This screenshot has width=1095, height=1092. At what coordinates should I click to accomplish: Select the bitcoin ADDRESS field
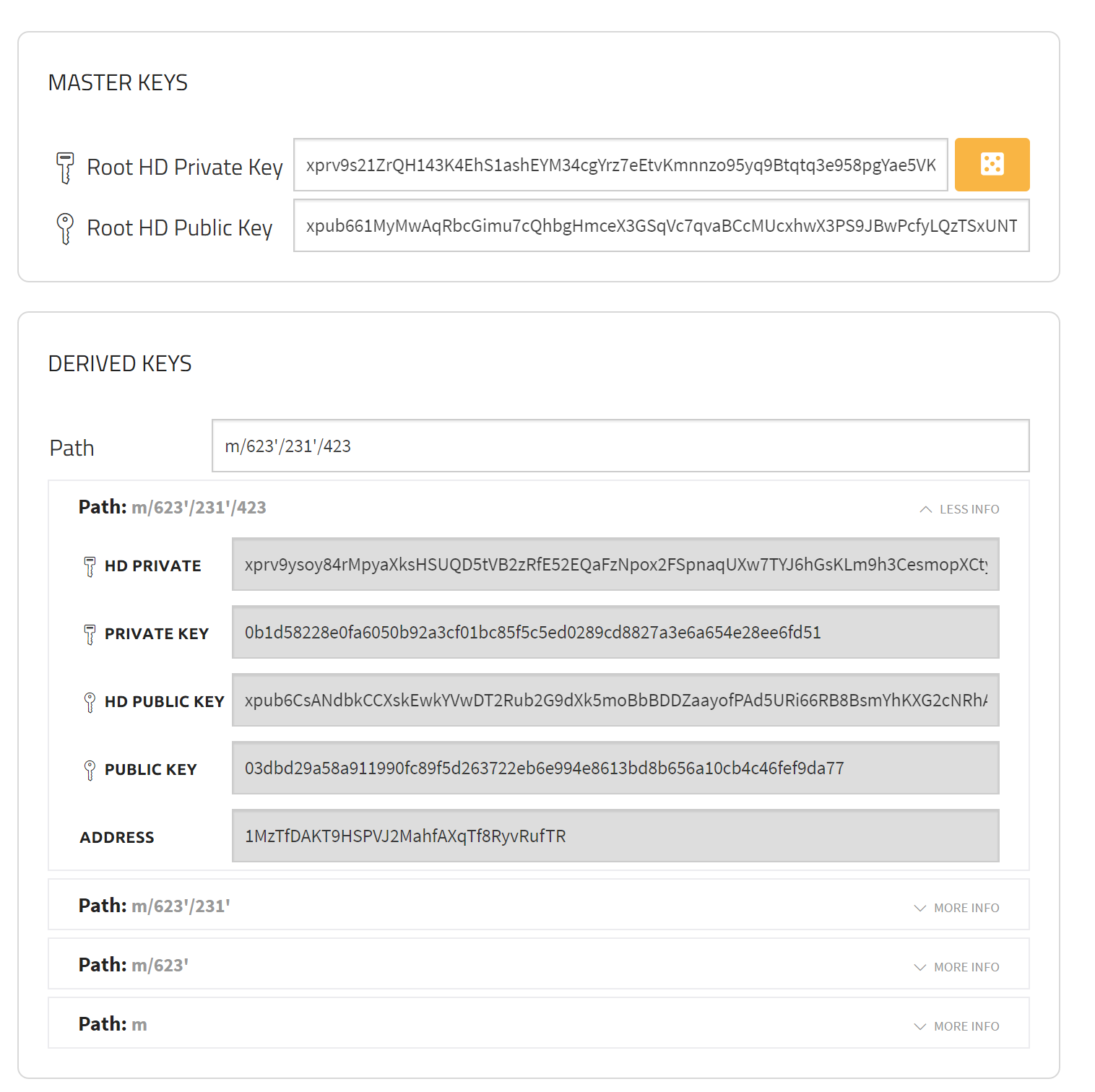click(x=615, y=836)
